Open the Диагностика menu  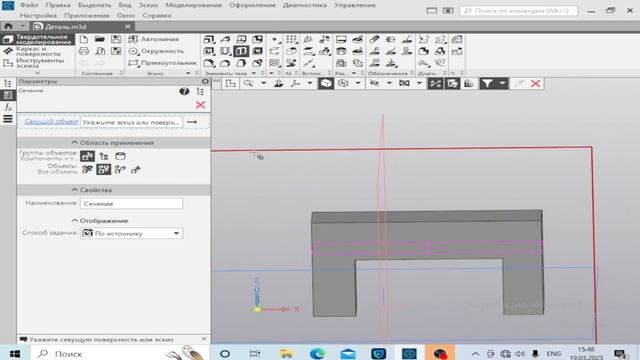coord(304,5)
